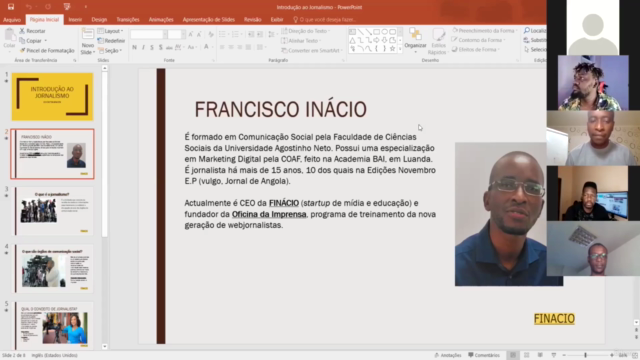
Task: Open Direção do Texto dropdown
Action: click(305, 31)
